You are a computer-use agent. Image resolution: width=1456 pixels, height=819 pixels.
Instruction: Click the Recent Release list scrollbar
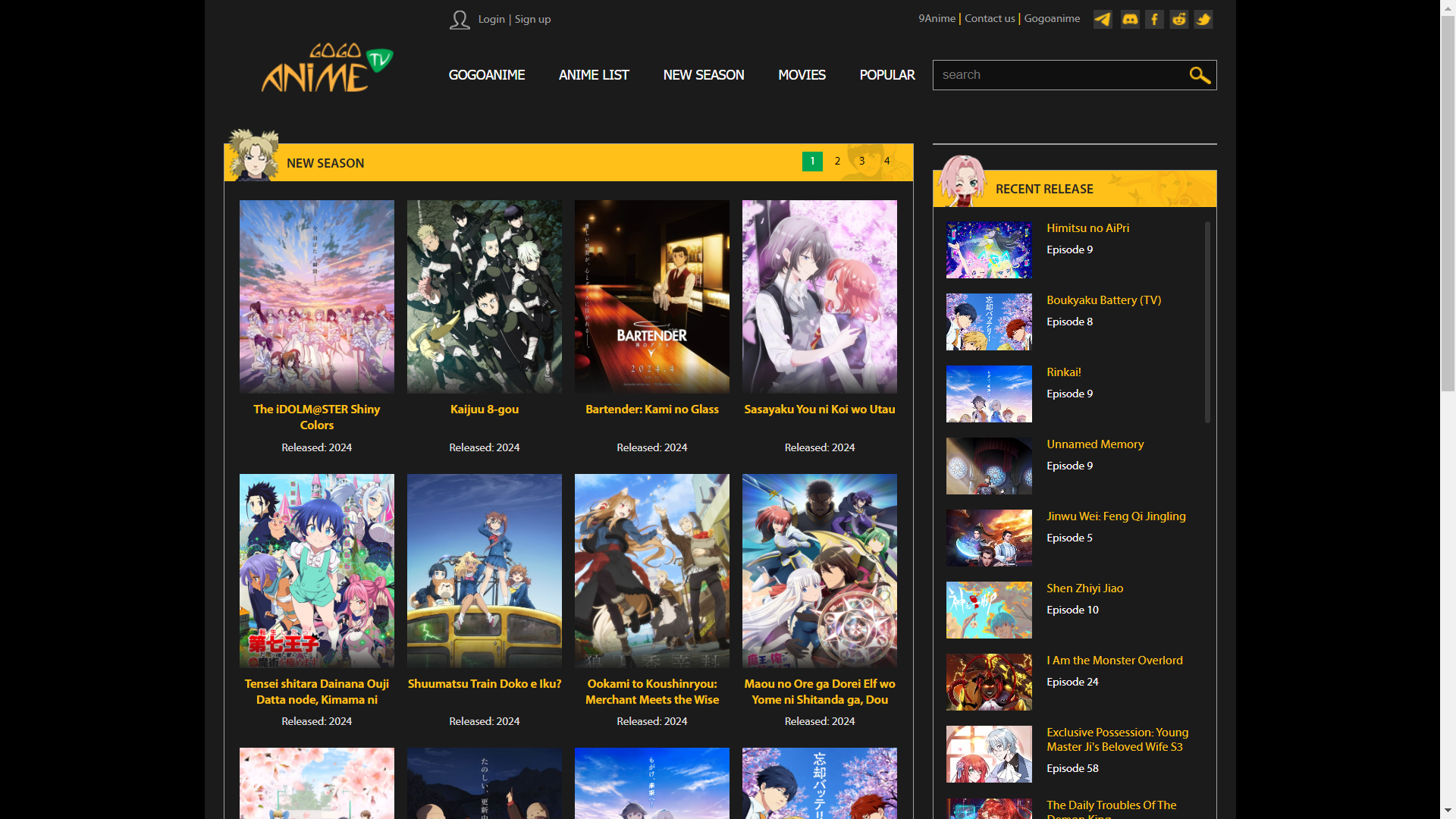(1207, 322)
